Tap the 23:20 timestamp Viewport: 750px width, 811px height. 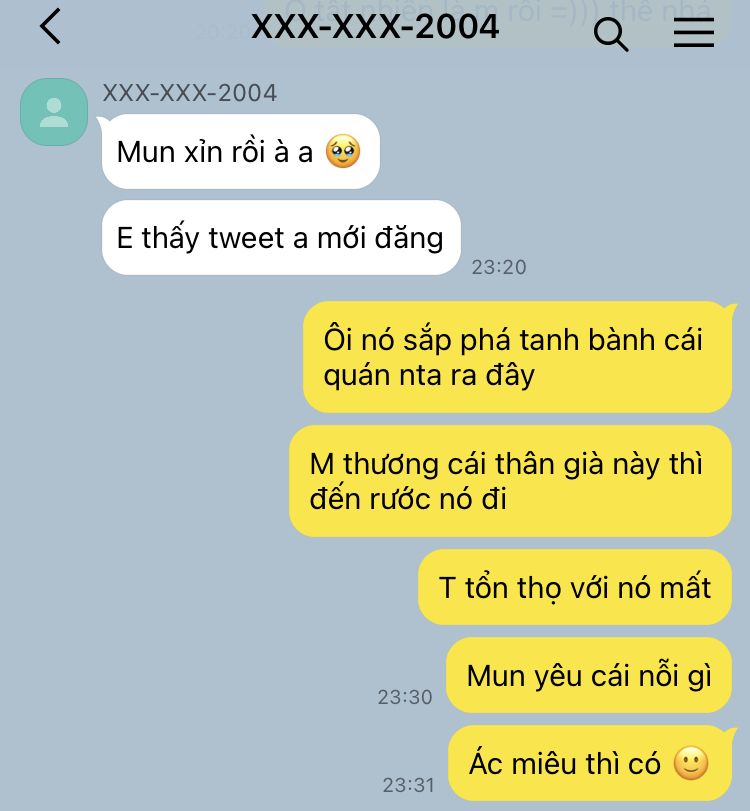coord(499,267)
